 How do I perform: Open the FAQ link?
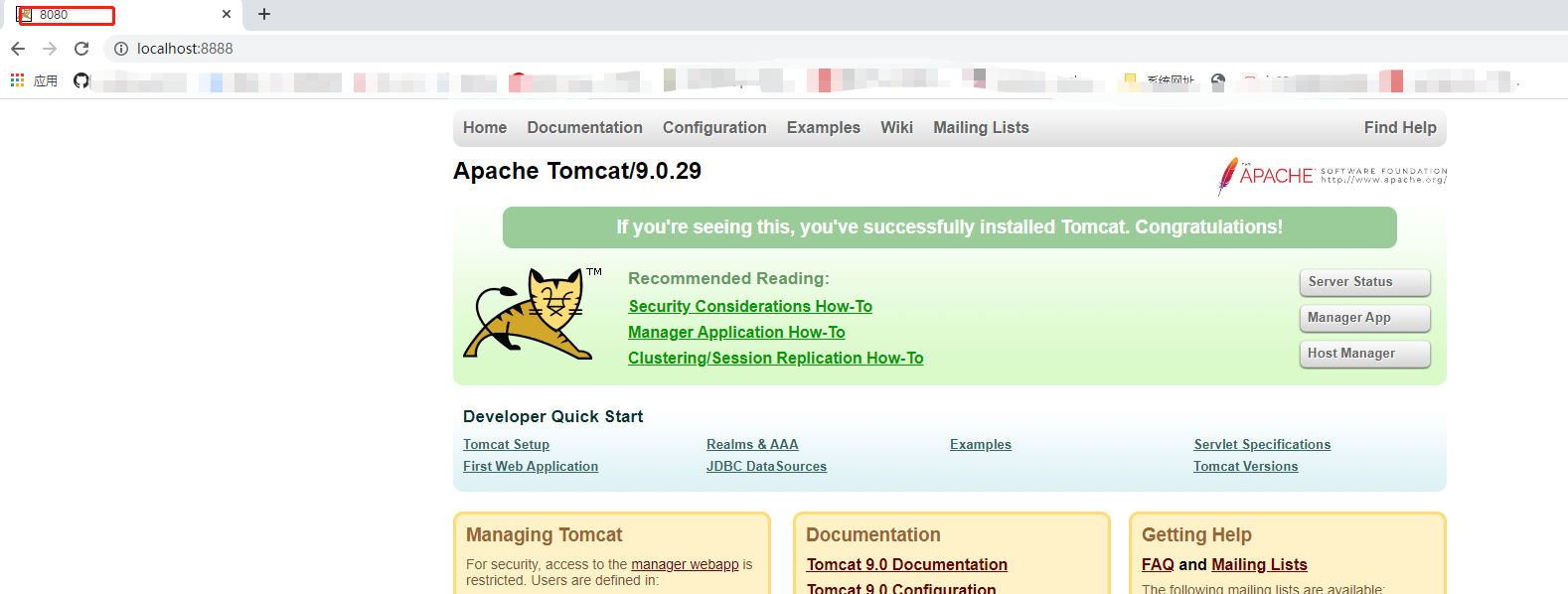pos(1158,564)
